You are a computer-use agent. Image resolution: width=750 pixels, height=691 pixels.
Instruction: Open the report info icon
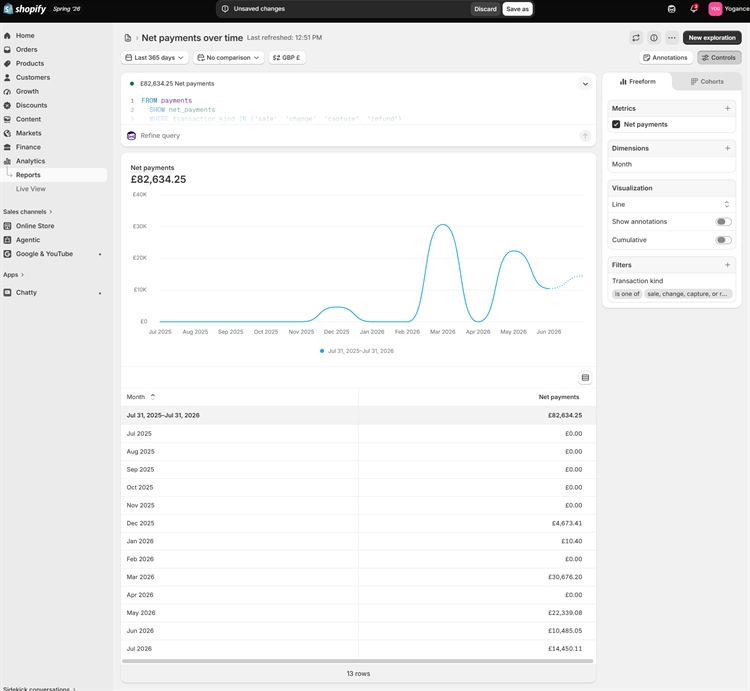[654, 38]
